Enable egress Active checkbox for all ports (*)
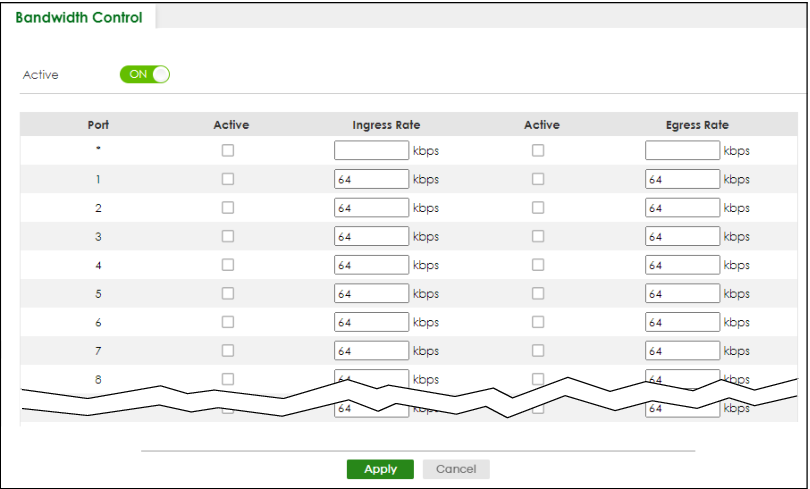 (x=538, y=151)
